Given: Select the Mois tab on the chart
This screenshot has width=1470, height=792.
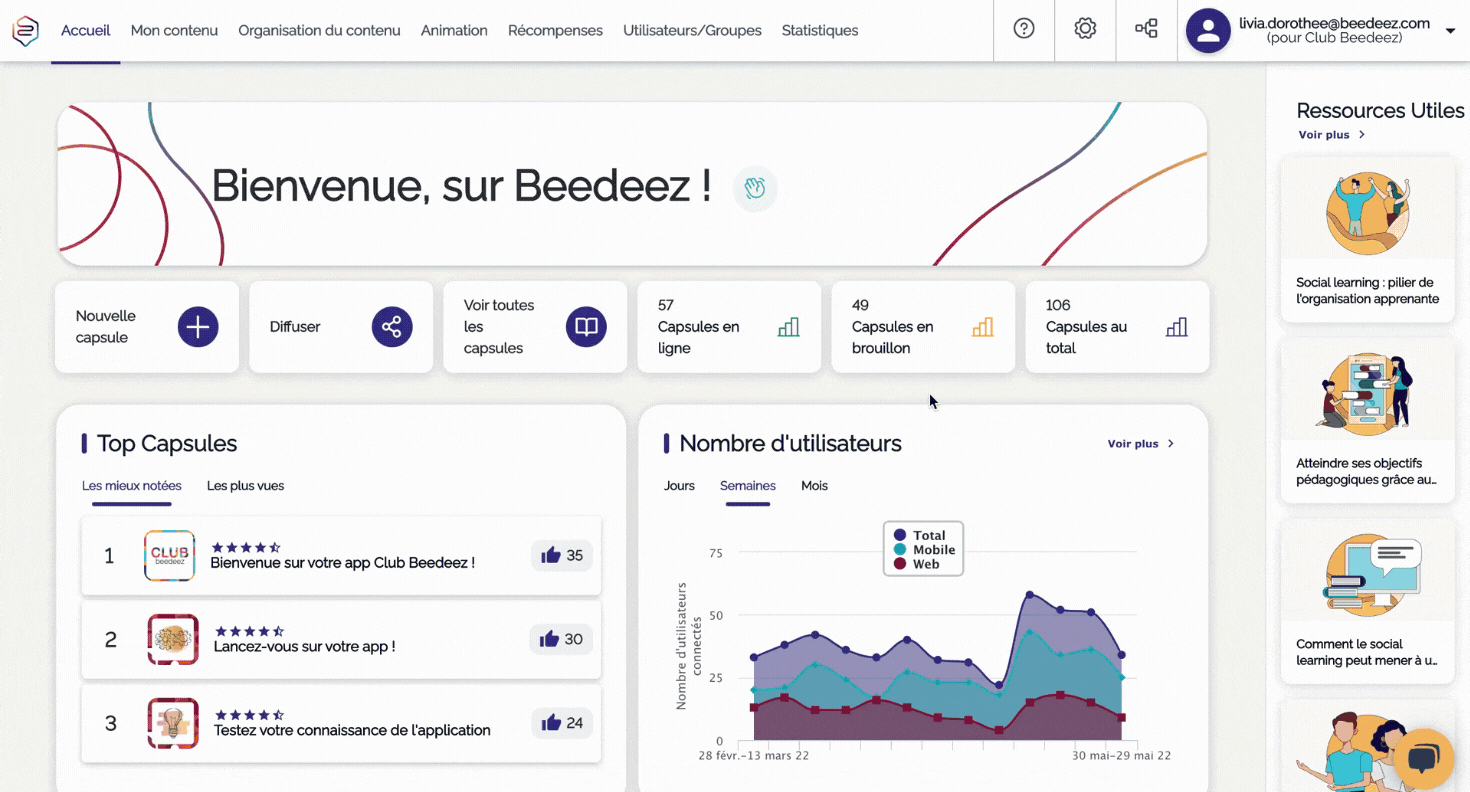Looking at the screenshot, I should 814,486.
